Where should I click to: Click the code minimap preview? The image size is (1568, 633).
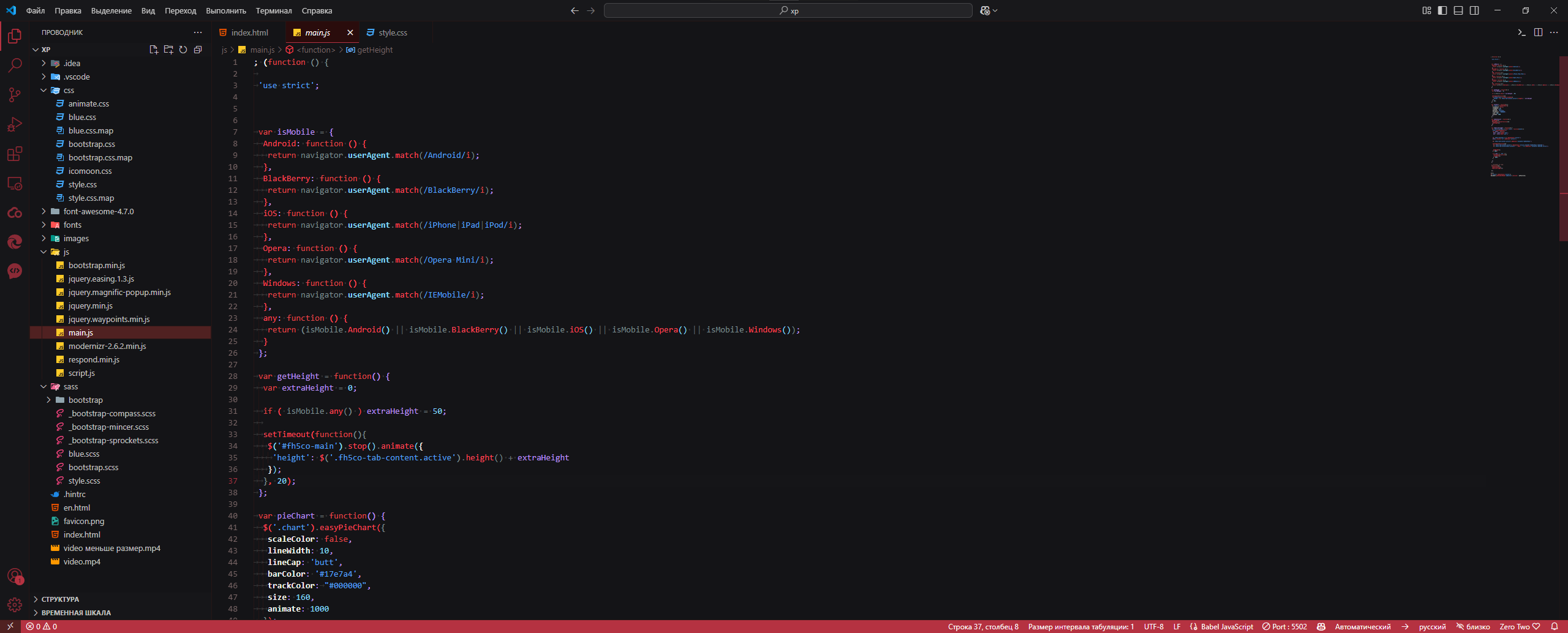pos(1525,116)
